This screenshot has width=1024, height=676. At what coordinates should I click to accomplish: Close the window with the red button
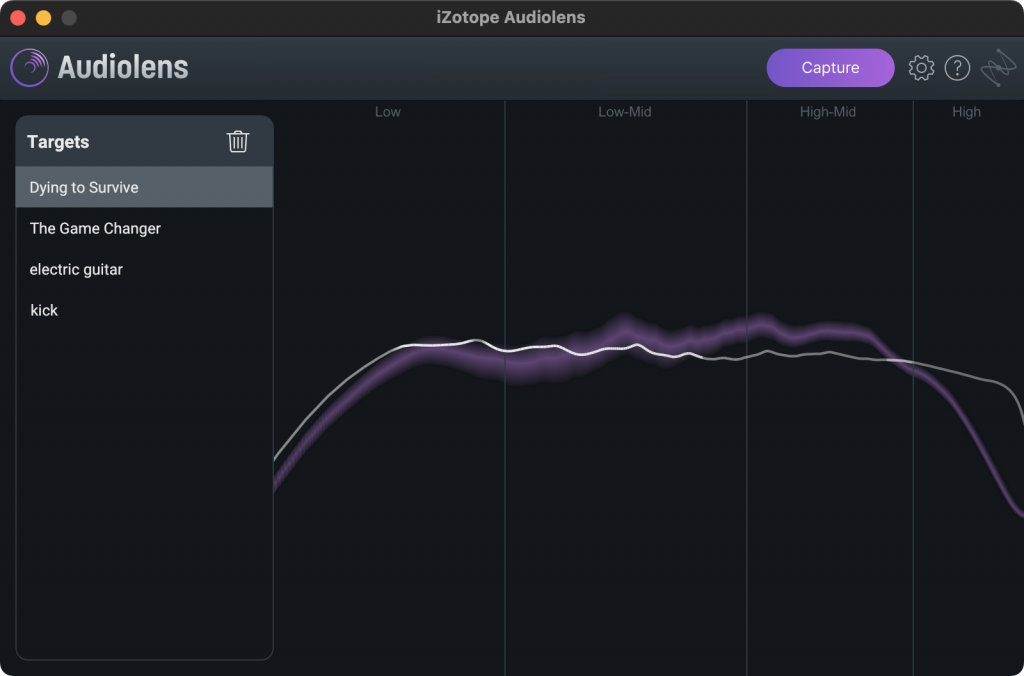tap(18, 18)
